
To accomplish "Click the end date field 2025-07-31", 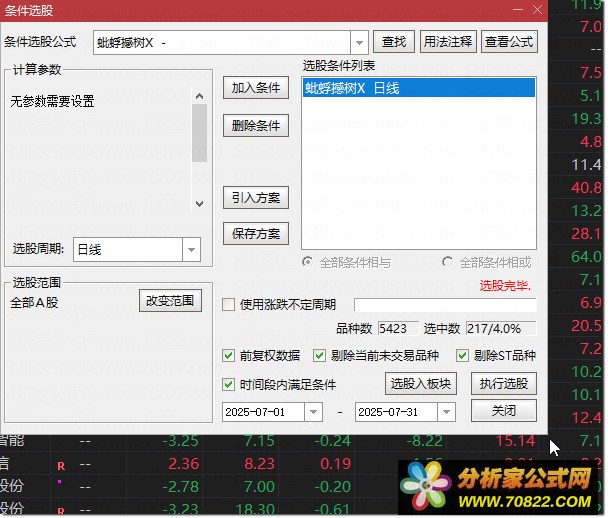I will pos(396,412).
